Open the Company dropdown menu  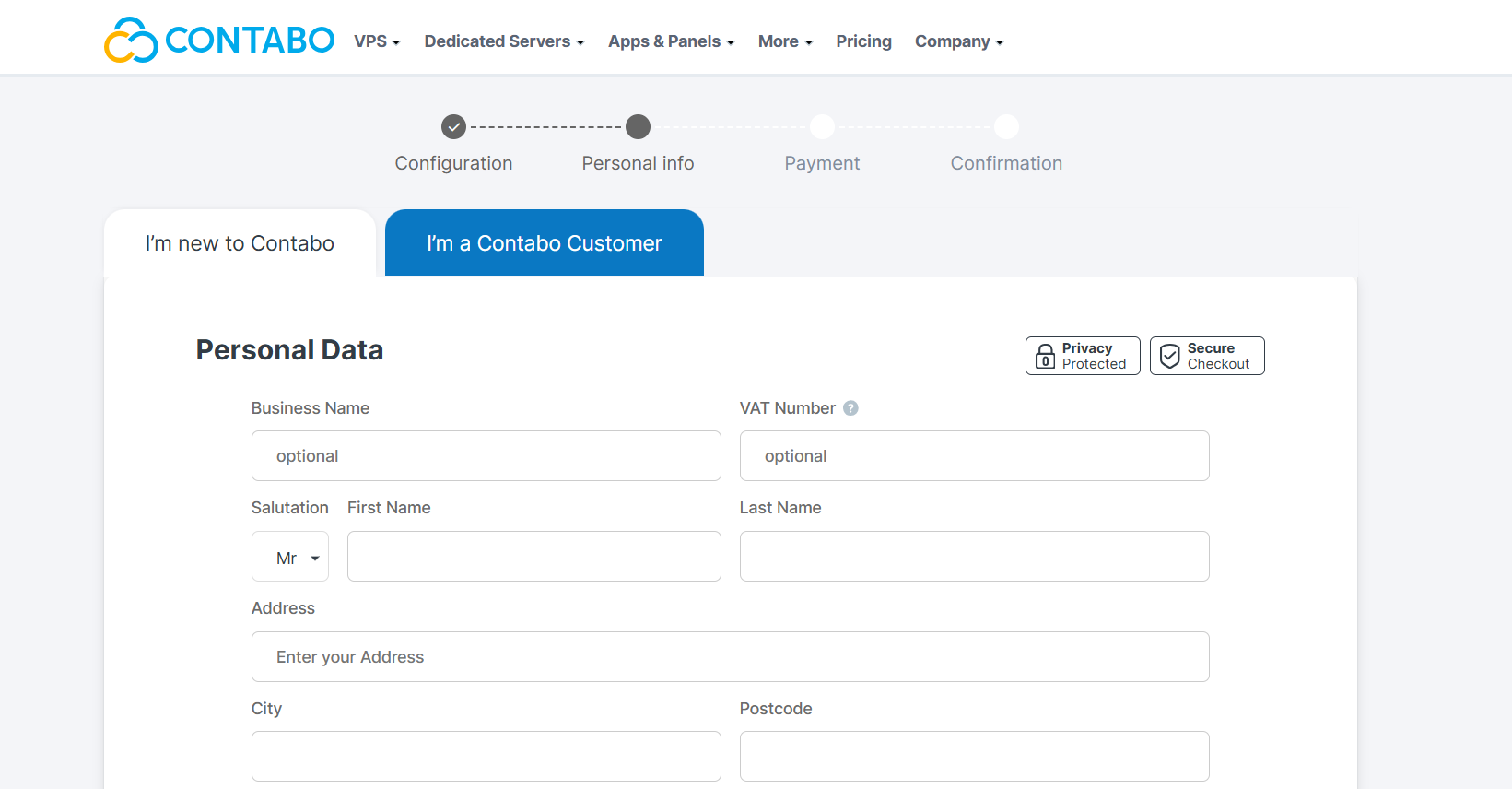(x=958, y=41)
